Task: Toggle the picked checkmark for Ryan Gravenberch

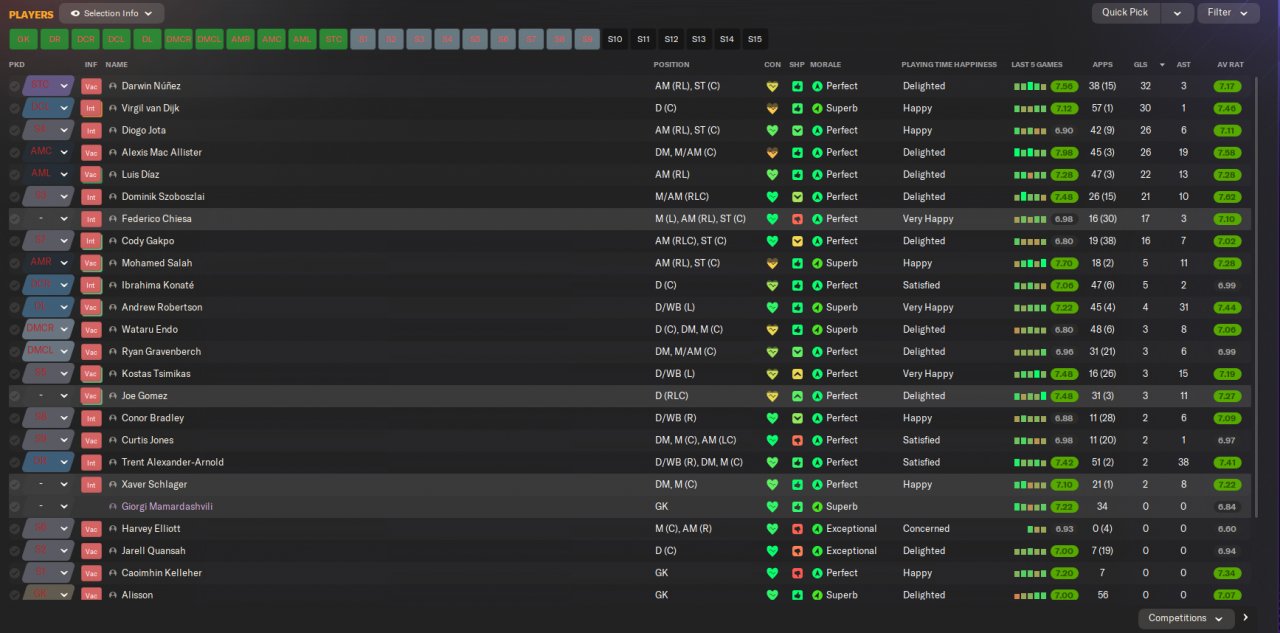Action: click(14, 351)
